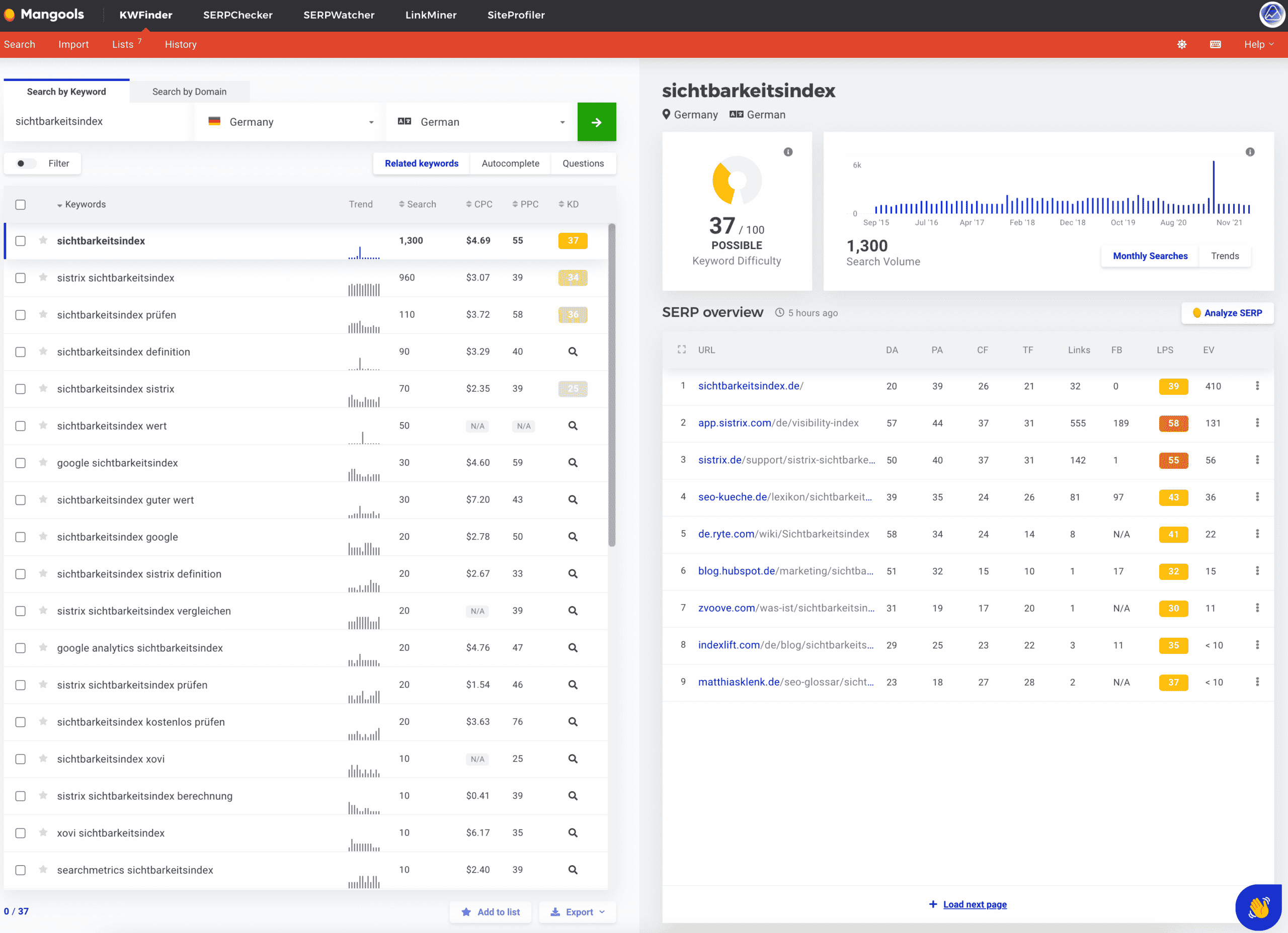Image resolution: width=1288 pixels, height=933 pixels.
Task: Open keyboard shortcuts icon in red bar
Action: (x=1215, y=44)
